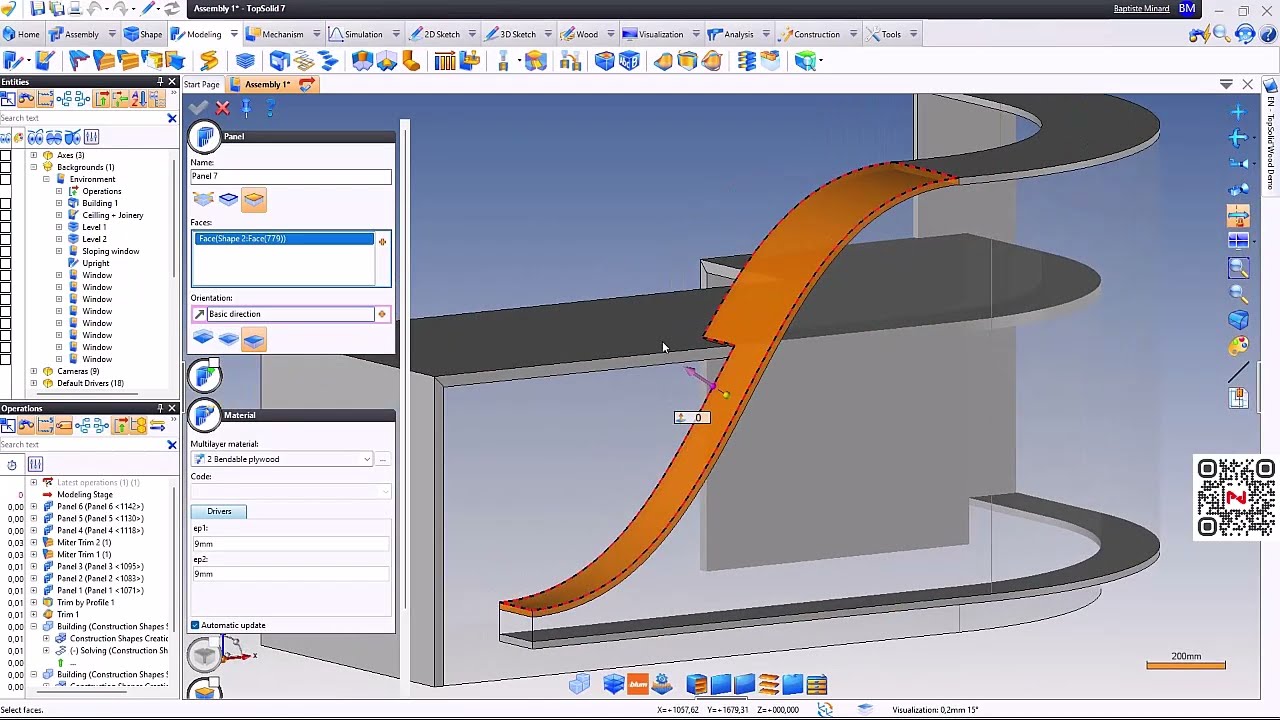1280x720 pixels.
Task: Open the Shape ribbon tab
Action: [x=143, y=34]
